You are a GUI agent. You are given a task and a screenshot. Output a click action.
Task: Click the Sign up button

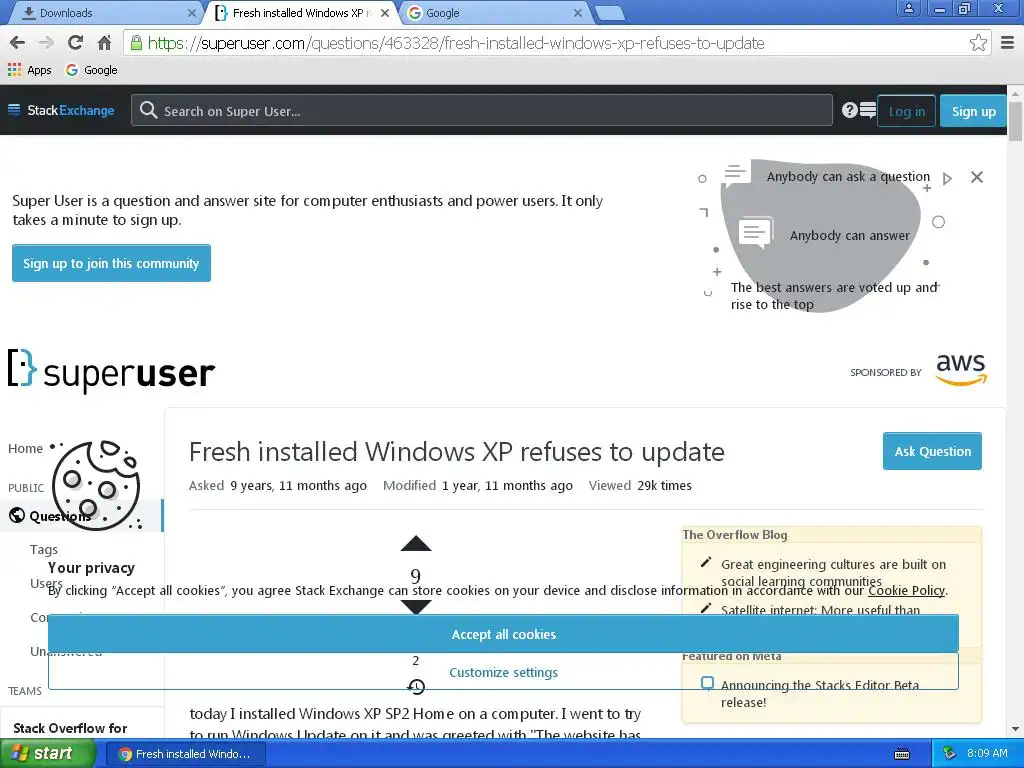tap(973, 111)
